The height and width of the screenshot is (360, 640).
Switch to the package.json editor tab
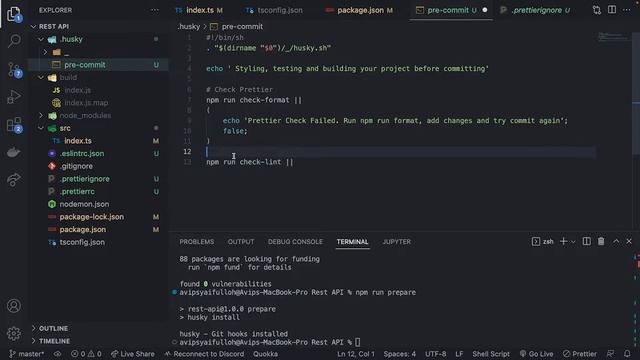click(x=359, y=10)
